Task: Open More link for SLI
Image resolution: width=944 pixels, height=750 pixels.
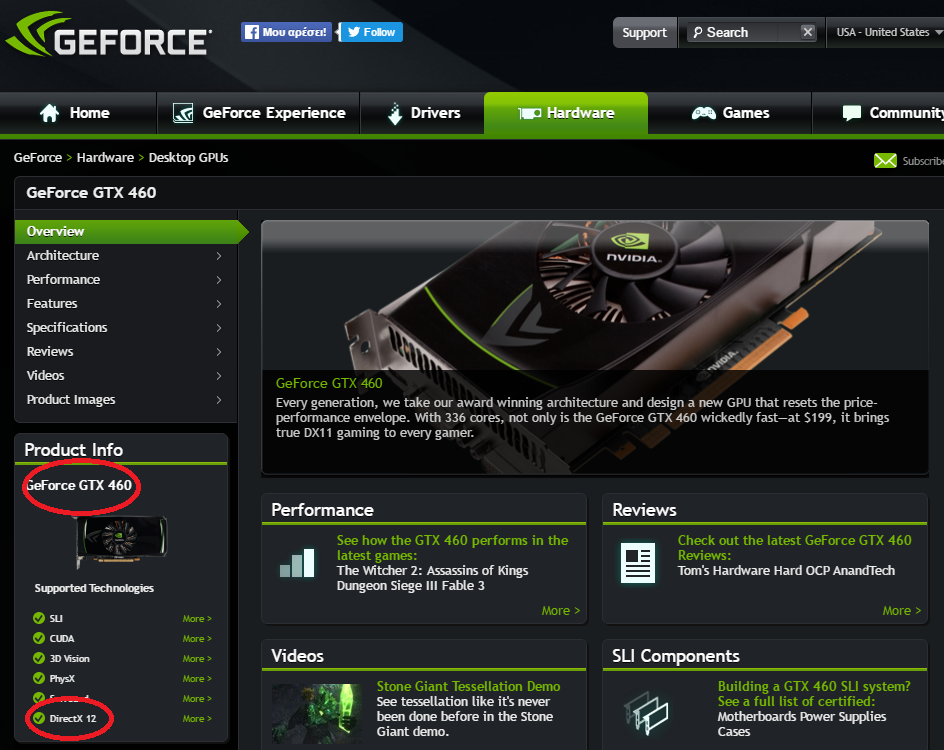Action: (197, 619)
